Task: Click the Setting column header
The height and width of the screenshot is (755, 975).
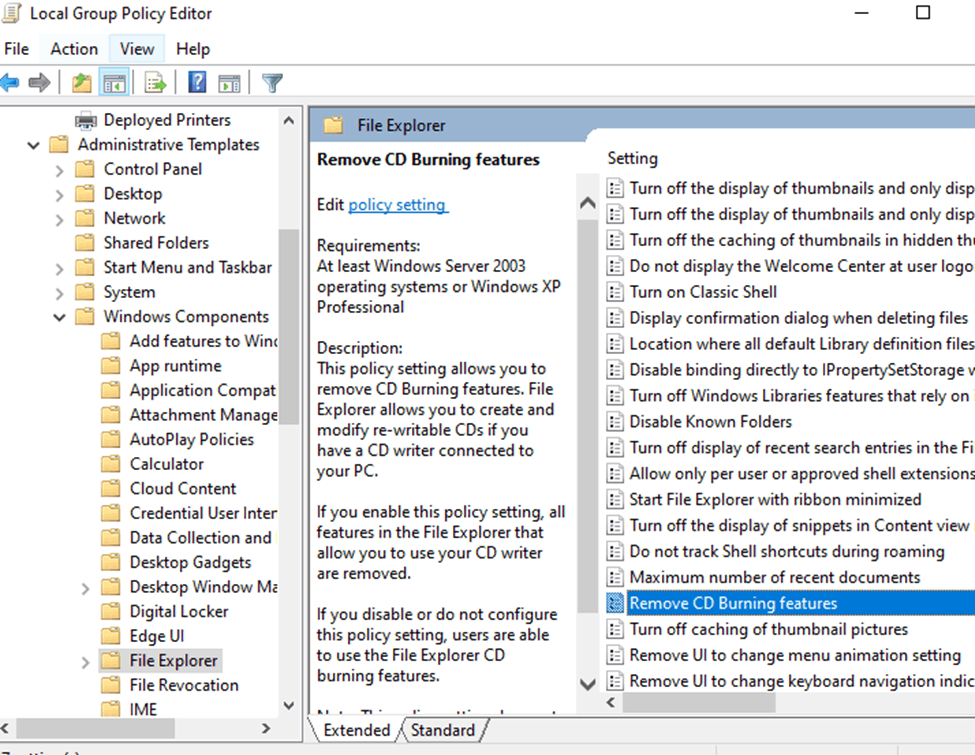Action: [632, 159]
